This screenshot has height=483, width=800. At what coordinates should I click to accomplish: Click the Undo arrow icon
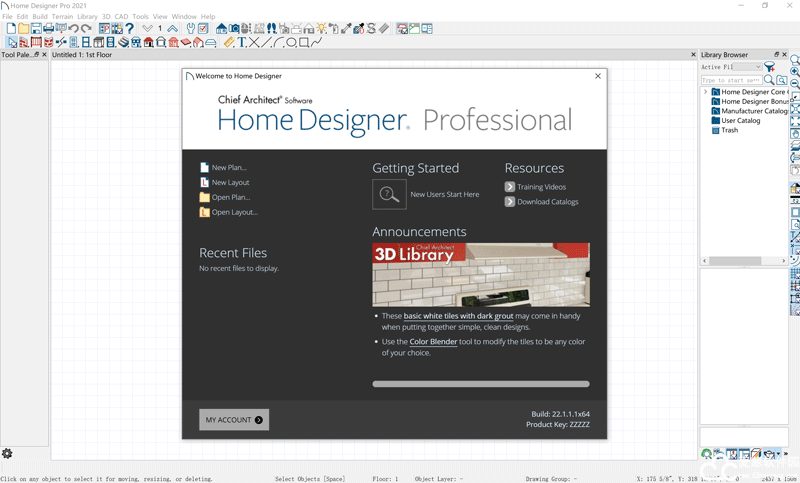pos(73,29)
